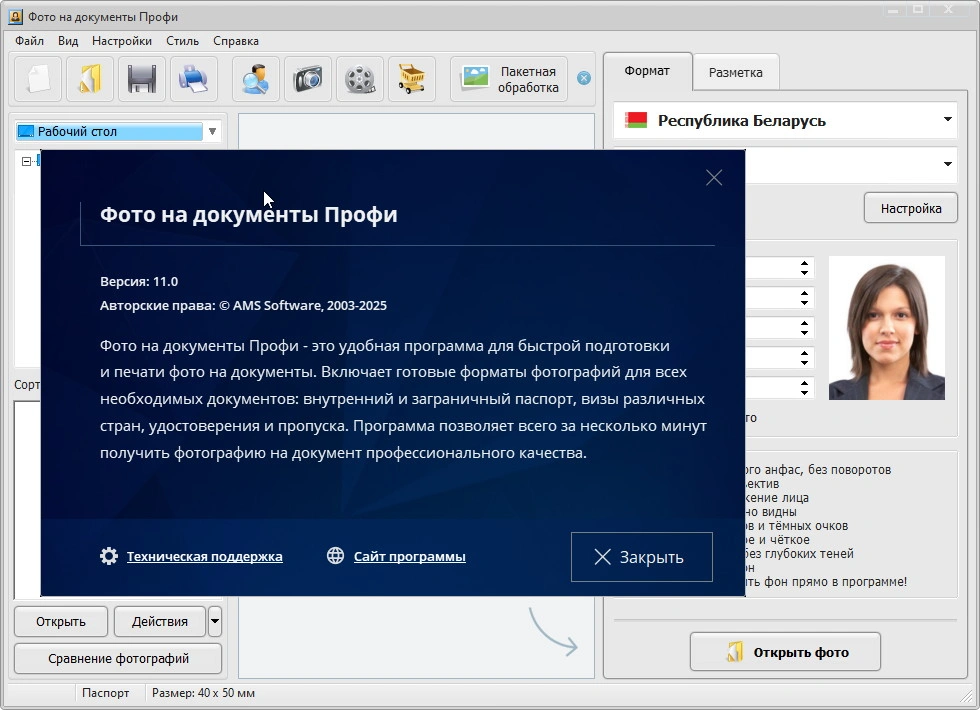Start Пакетная обработка batch processing
Screen dimensions: 980x710
point(509,79)
